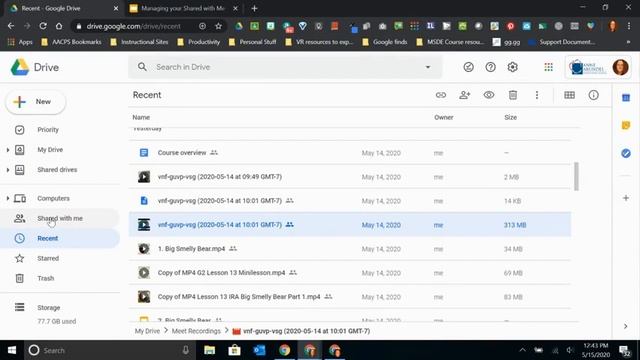Open a new Chrome tab
Viewport: 640px width, 360px height.
click(254, 8)
